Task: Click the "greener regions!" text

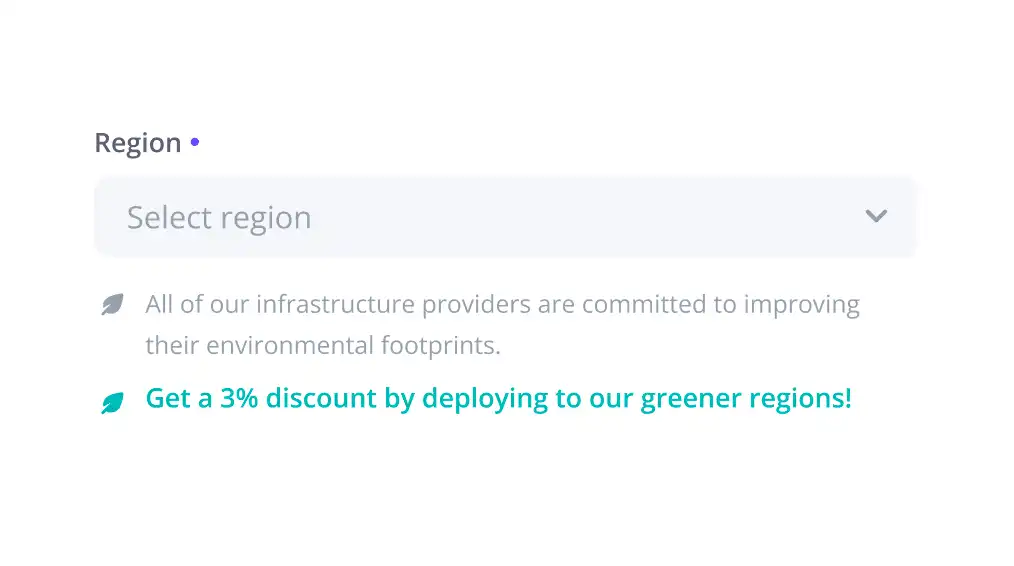Action: click(746, 399)
